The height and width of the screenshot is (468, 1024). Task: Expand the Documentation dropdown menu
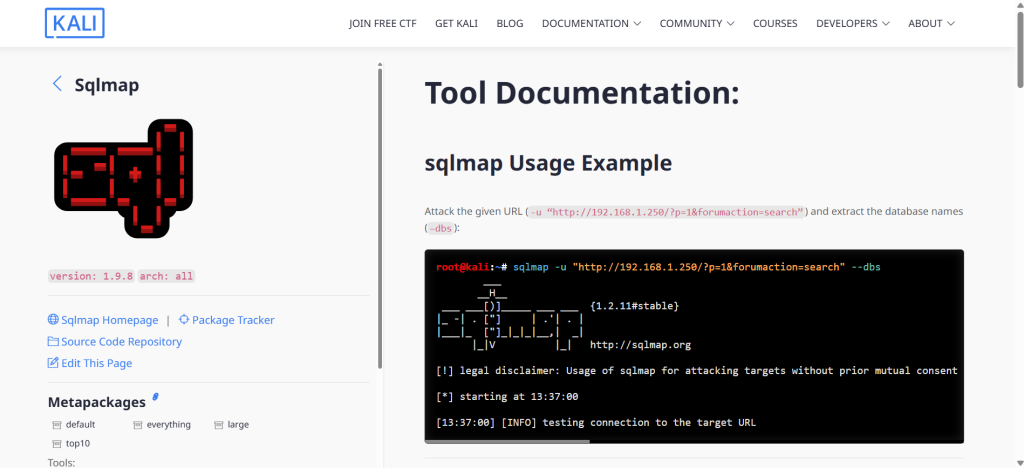(x=591, y=23)
